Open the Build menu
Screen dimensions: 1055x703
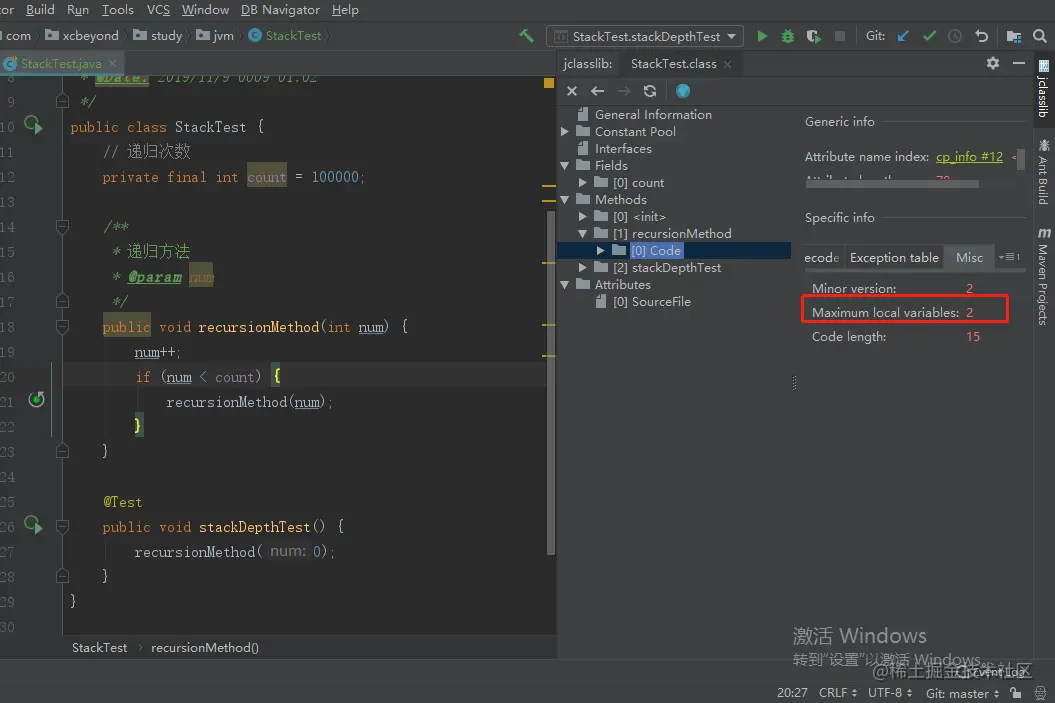pyautogui.click(x=40, y=9)
